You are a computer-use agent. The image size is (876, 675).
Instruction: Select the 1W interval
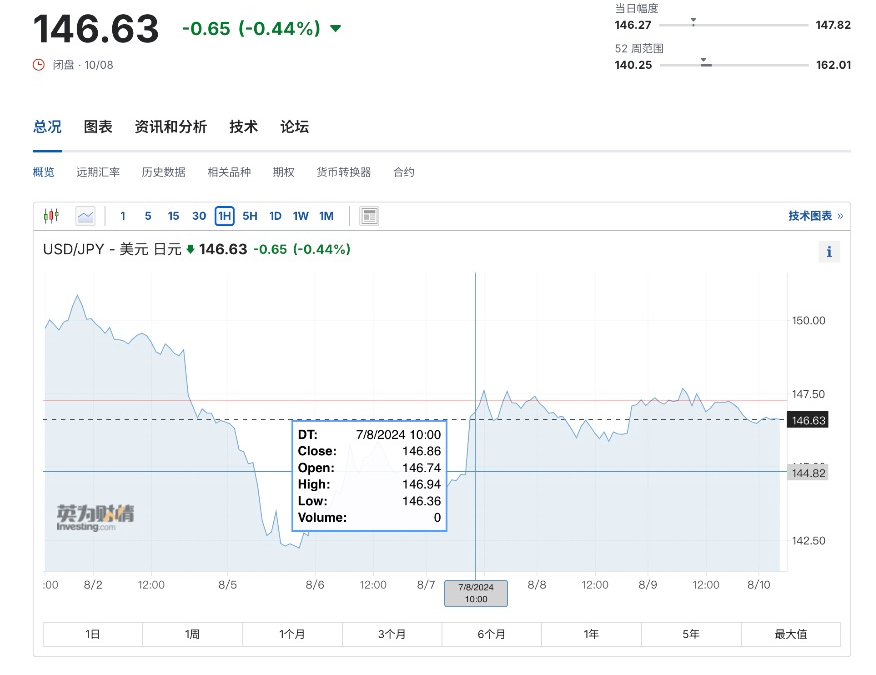(x=301, y=216)
